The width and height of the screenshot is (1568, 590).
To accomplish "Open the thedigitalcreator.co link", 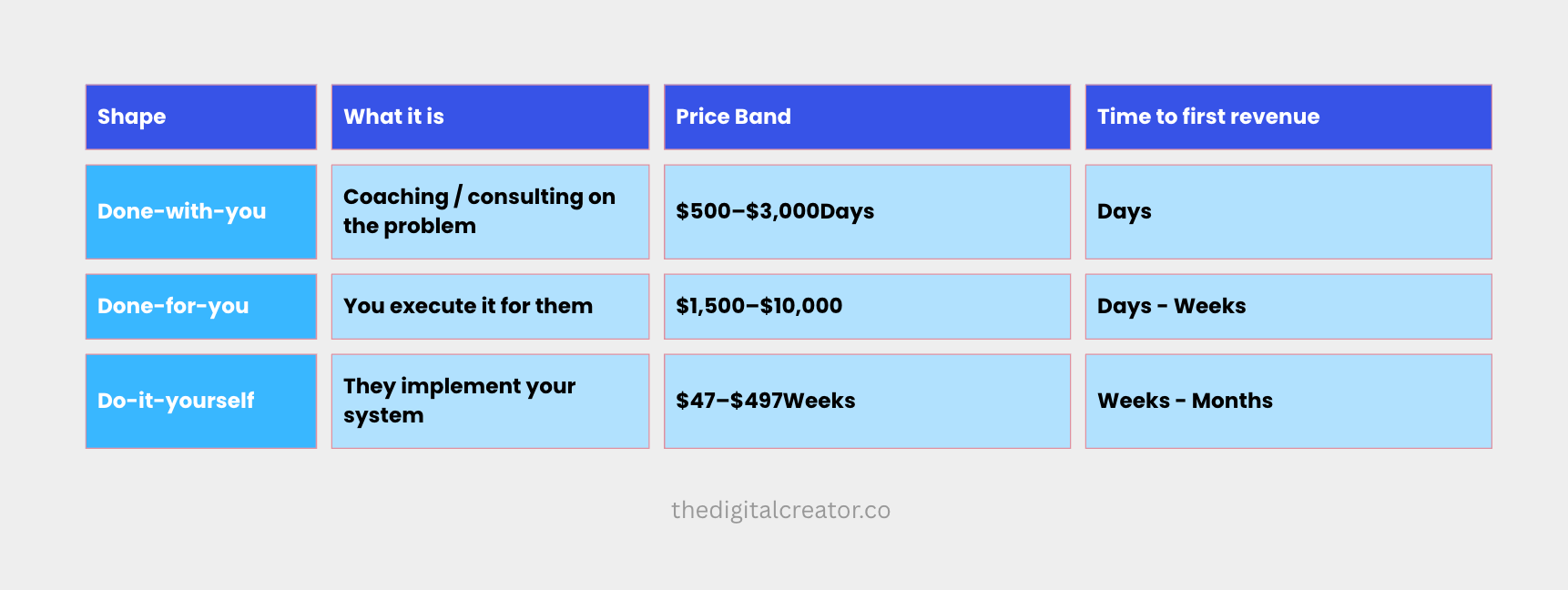I will point(780,510).
